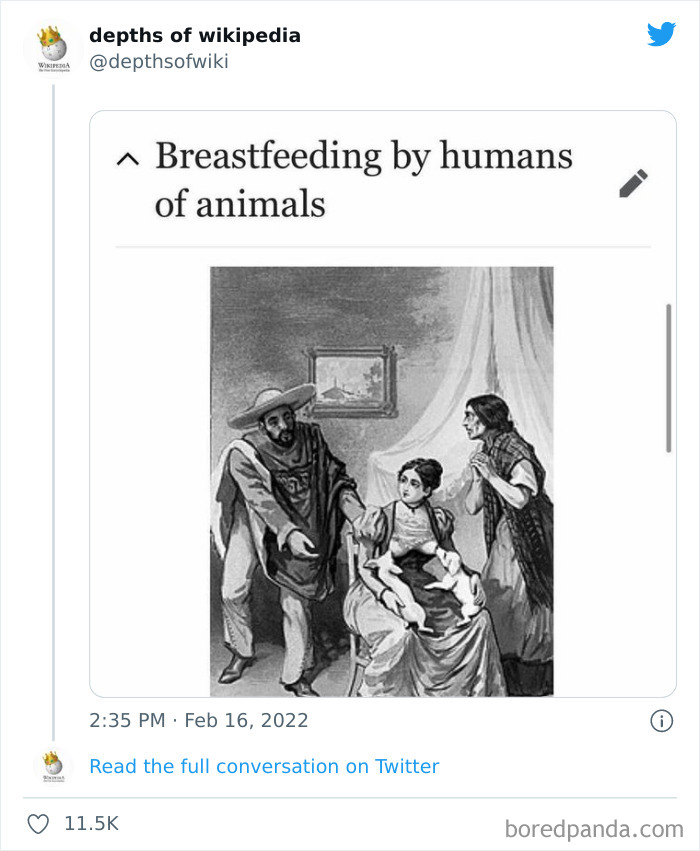Read the full conversation on Twitter
This screenshot has height=851, width=700.
click(264, 767)
